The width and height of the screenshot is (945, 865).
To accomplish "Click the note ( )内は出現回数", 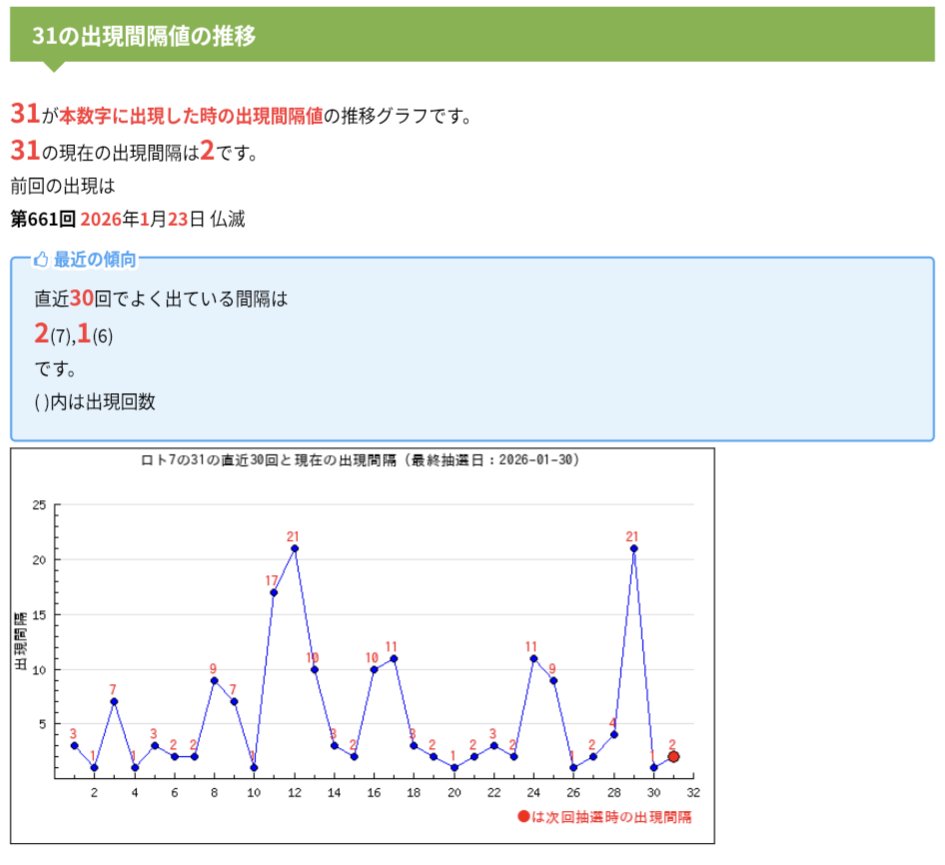I will point(95,402).
